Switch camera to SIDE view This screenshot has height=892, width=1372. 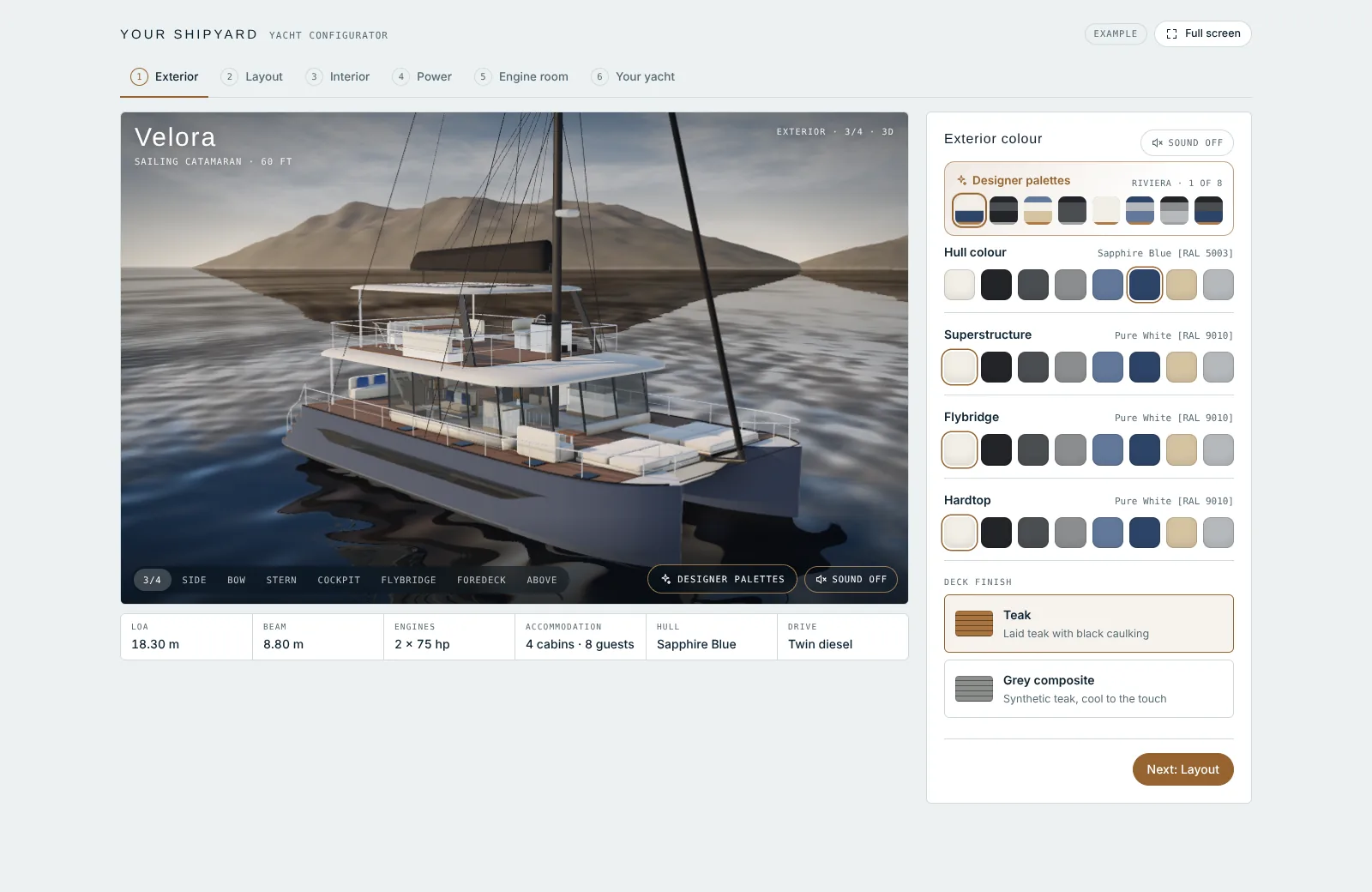point(194,580)
